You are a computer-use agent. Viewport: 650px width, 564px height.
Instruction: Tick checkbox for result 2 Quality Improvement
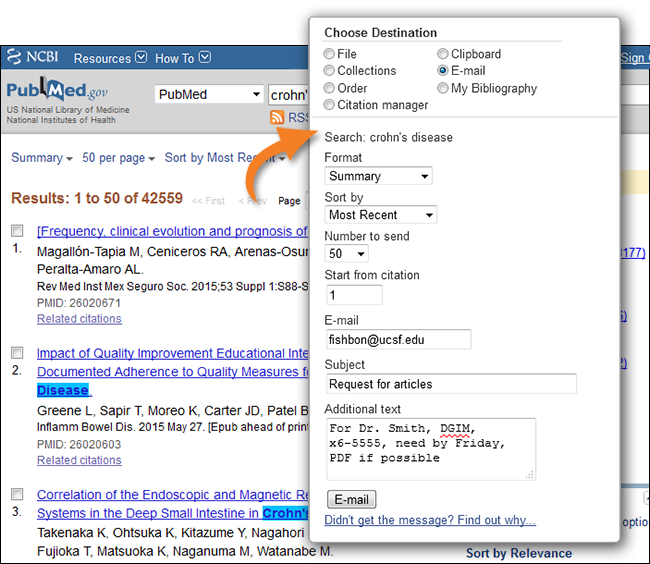(x=17, y=353)
